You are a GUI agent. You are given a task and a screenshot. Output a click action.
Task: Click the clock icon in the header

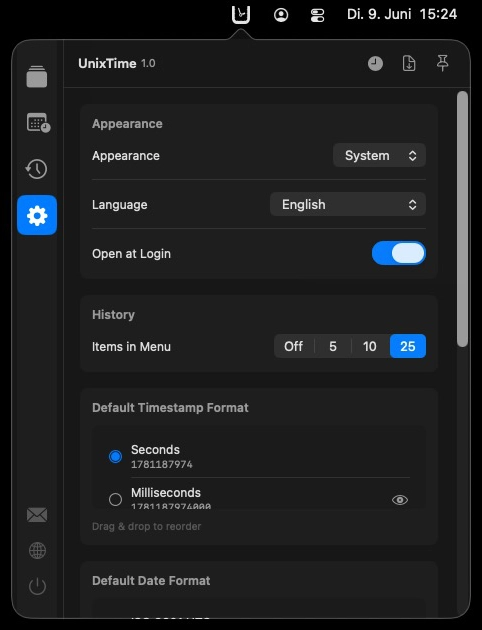pos(375,63)
